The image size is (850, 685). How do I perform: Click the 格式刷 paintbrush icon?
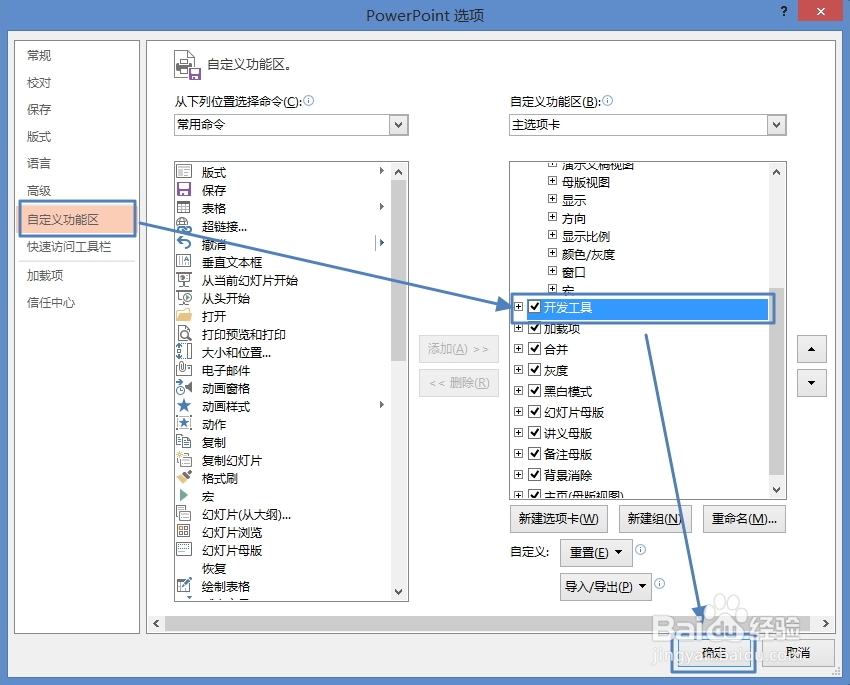[184, 477]
